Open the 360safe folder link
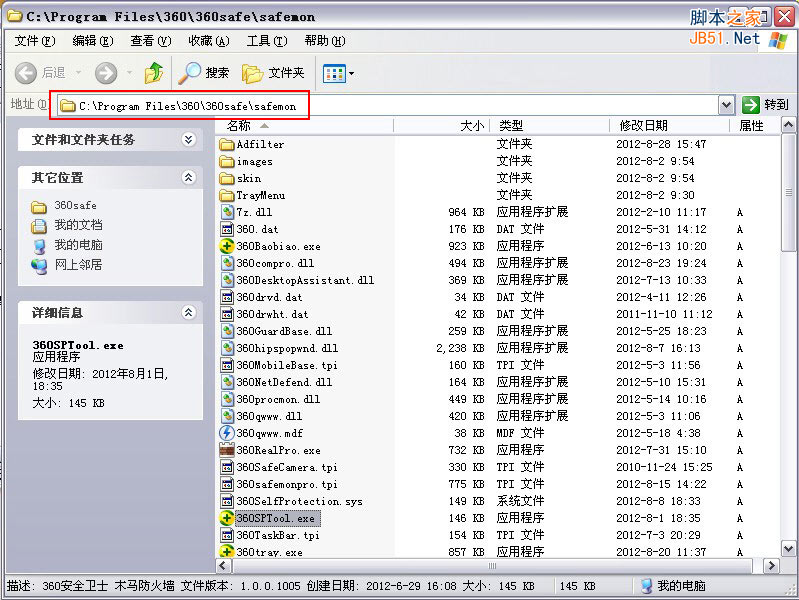799x600 pixels. coord(75,205)
